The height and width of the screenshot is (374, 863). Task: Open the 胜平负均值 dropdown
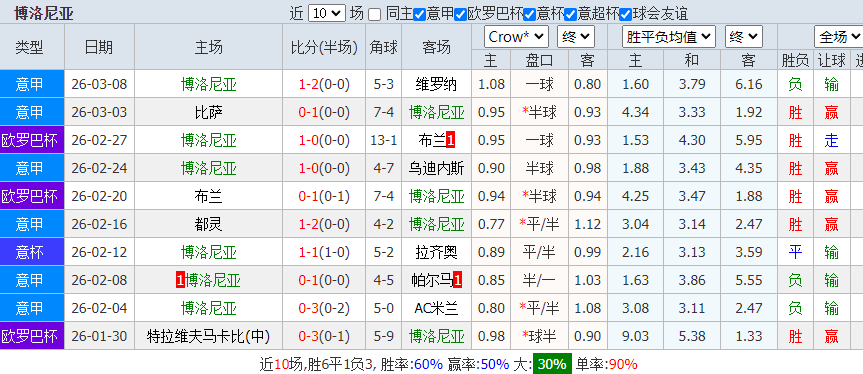[x=668, y=37]
